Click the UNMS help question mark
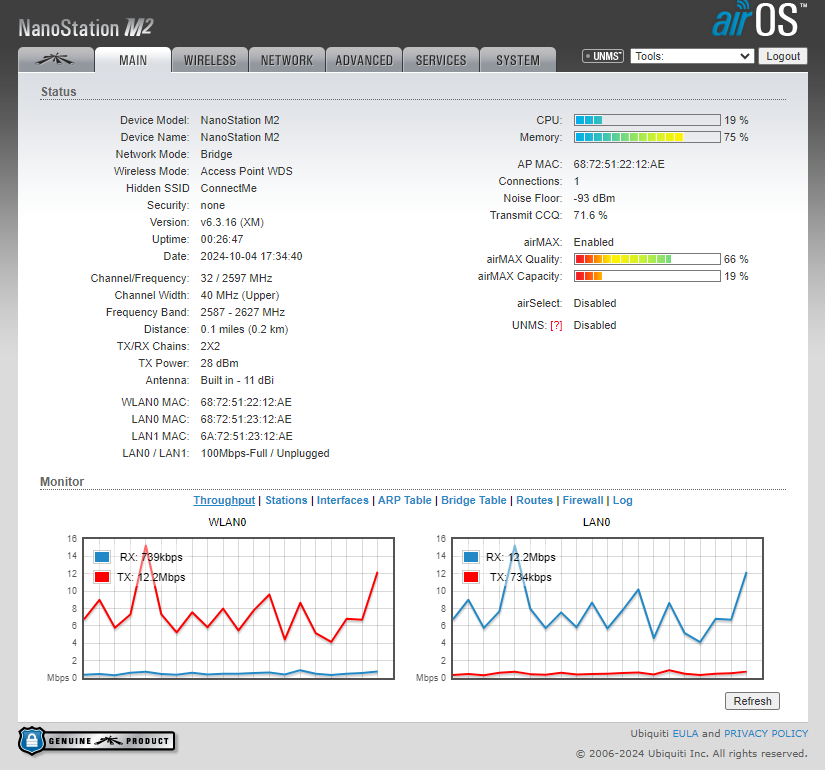The width and height of the screenshot is (825, 770). [556, 325]
